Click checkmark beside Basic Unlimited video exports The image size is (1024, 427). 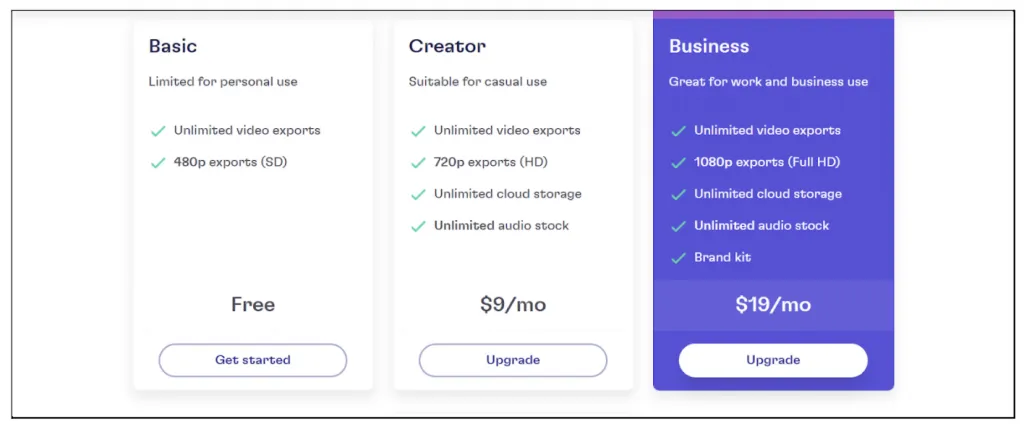158,131
